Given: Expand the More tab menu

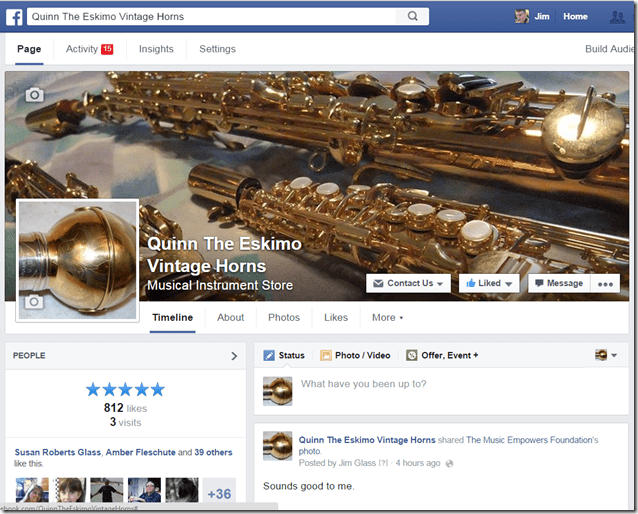Looking at the screenshot, I should [x=387, y=318].
